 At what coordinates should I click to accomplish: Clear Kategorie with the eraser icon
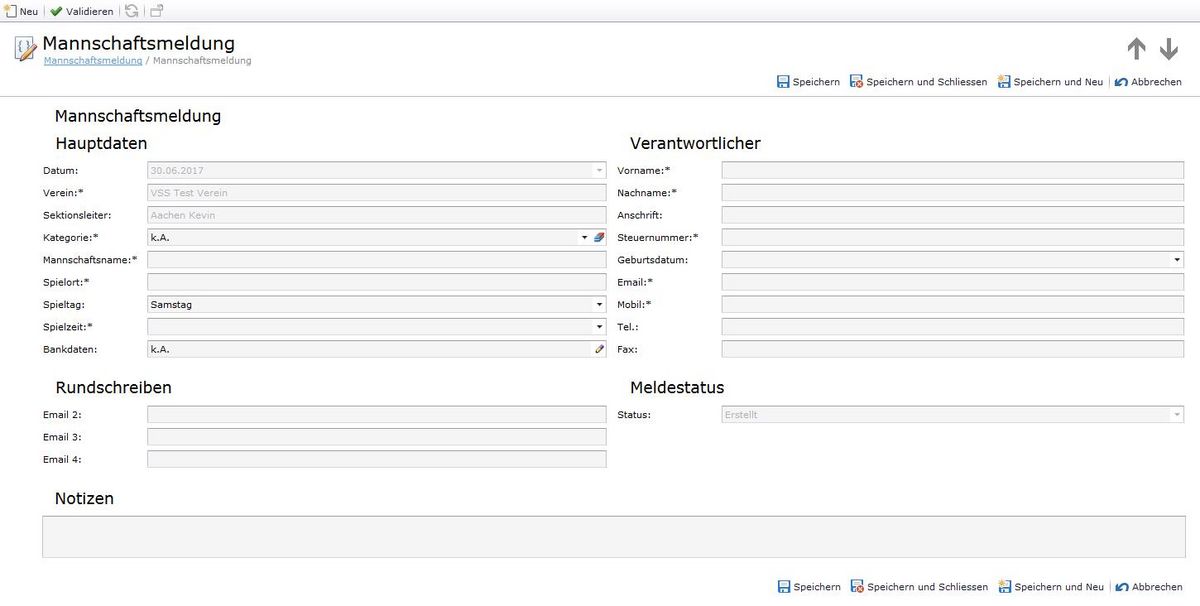click(x=599, y=238)
